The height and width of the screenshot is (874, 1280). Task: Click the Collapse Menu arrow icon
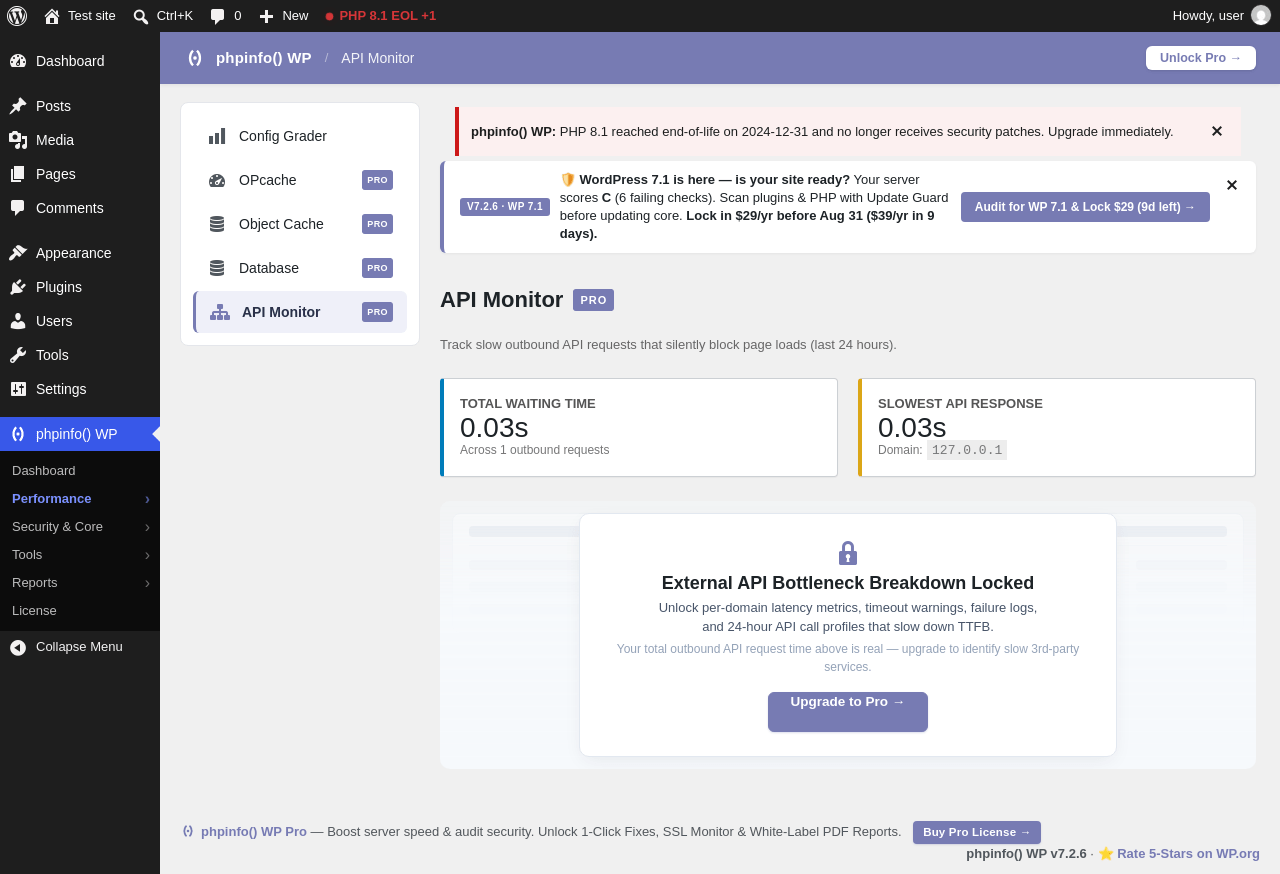click(18, 647)
